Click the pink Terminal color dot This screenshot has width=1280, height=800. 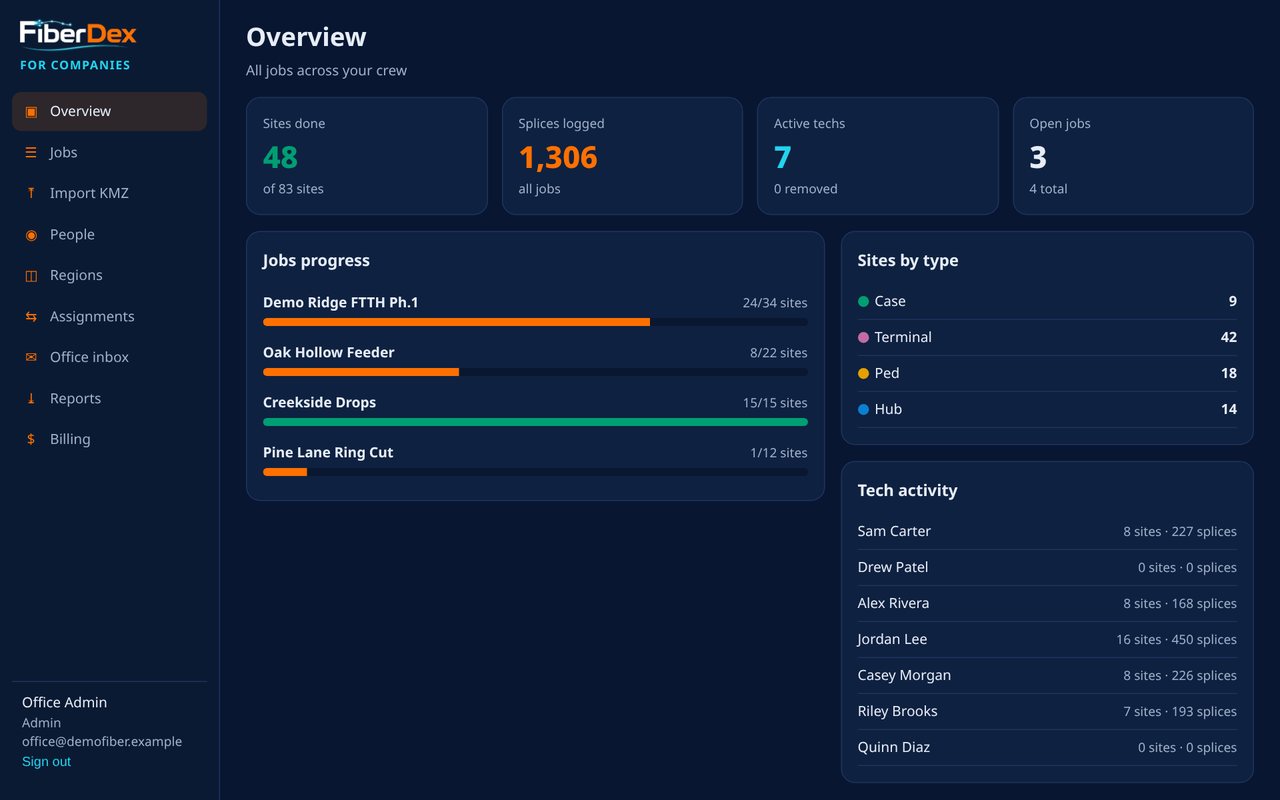[x=864, y=338]
